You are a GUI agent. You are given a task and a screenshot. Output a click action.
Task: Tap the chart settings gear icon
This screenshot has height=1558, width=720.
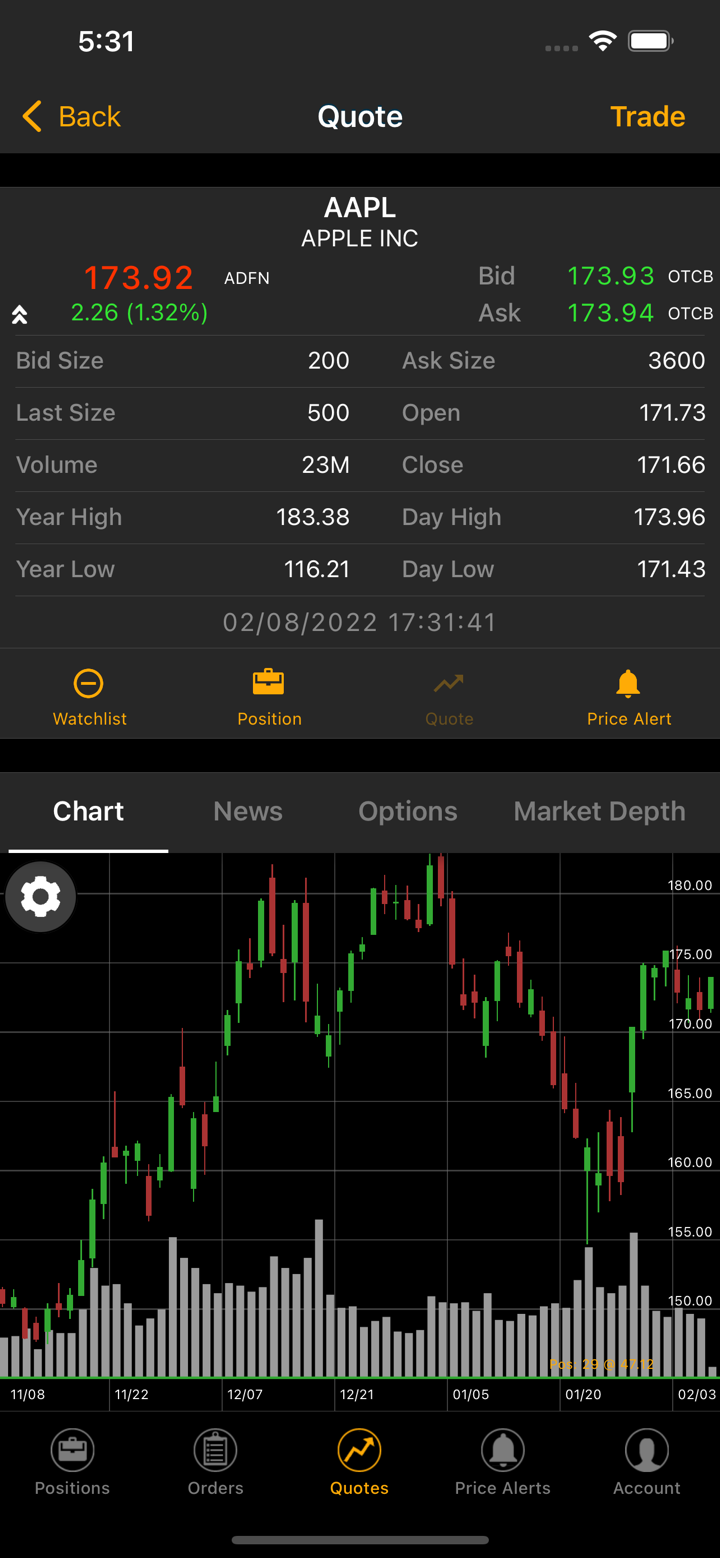click(41, 897)
